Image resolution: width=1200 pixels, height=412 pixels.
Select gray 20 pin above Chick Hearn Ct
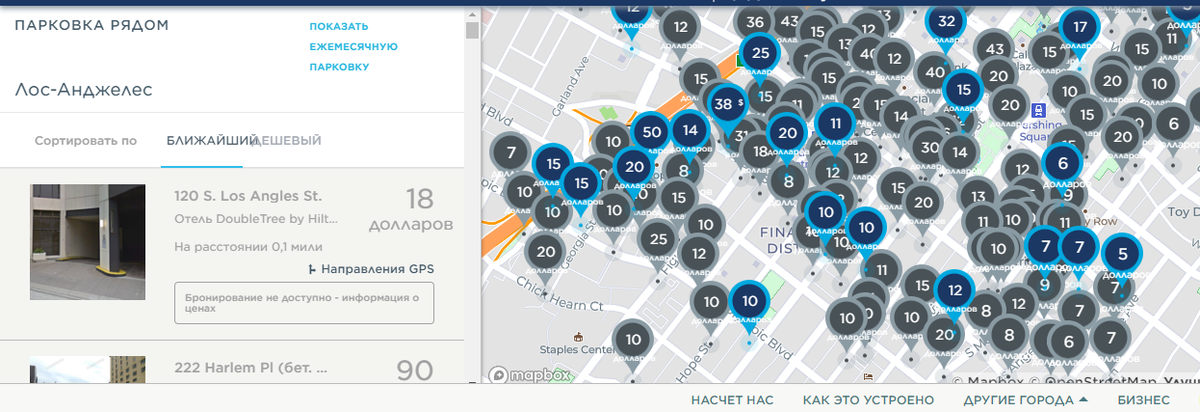545,252
